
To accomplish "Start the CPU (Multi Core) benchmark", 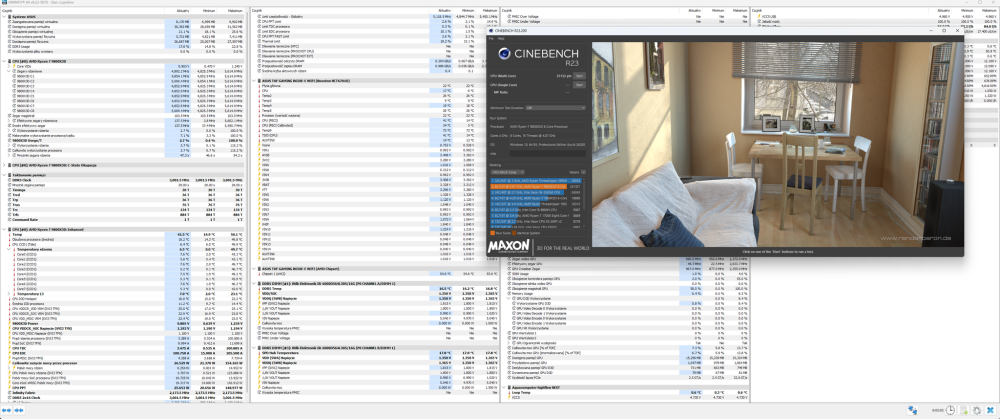I will click(x=579, y=74).
